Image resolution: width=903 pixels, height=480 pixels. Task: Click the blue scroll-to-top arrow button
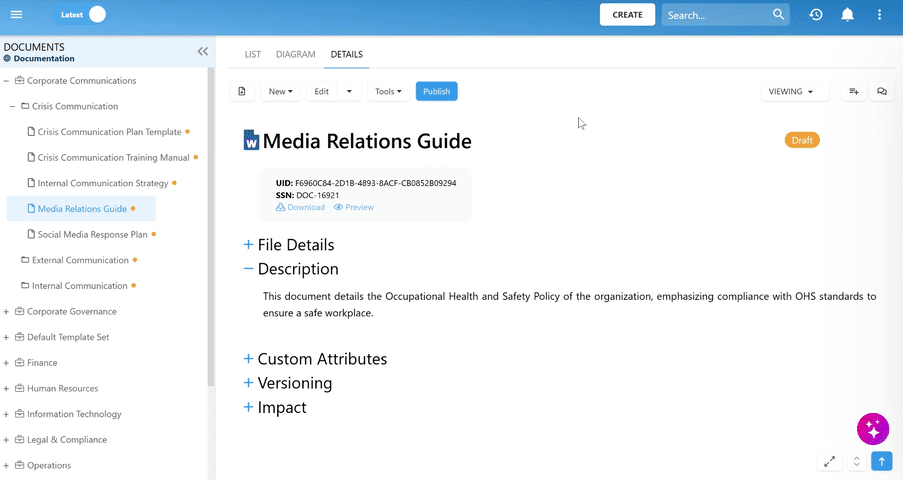click(x=881, y=462)
